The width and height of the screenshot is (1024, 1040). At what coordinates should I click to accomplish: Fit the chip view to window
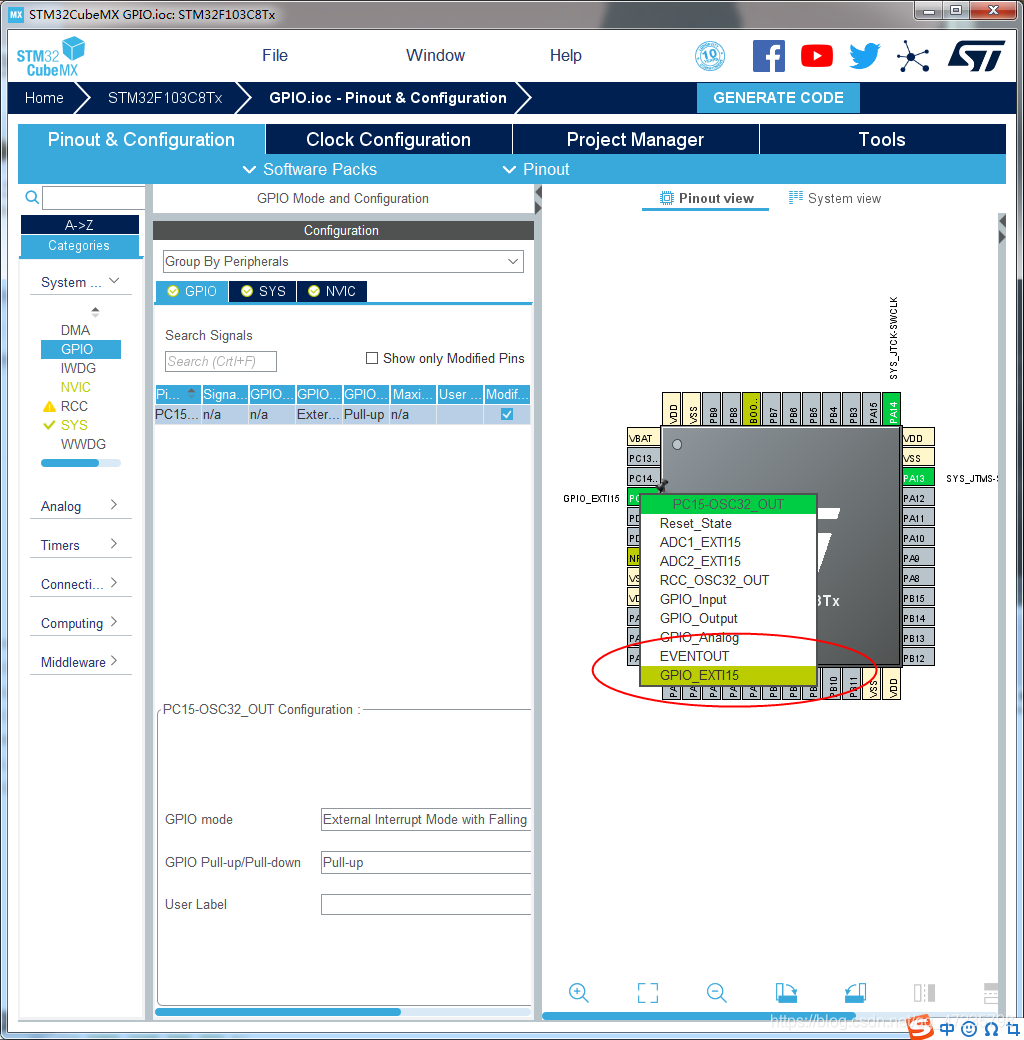pyautogui.click(x=648, y=992)
